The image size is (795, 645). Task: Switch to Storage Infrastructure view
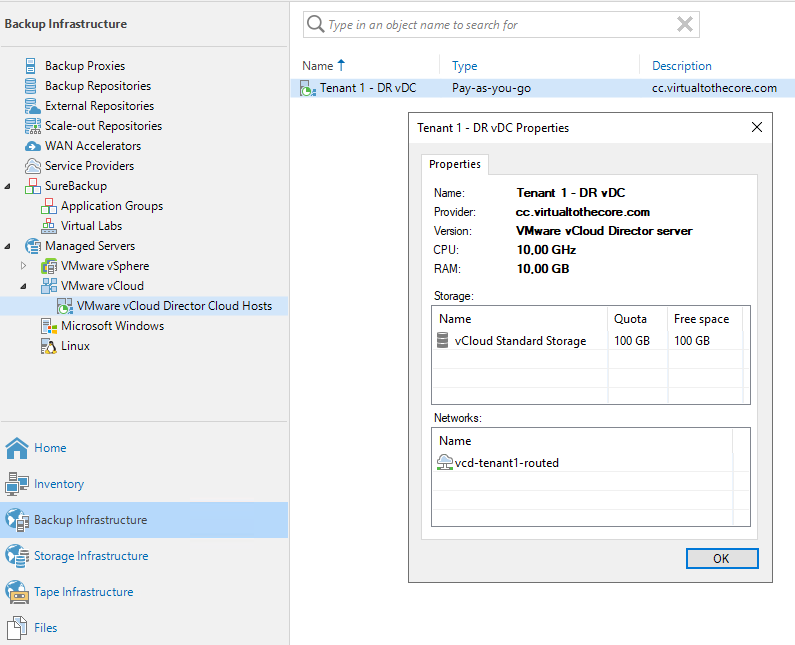[91, 556]
